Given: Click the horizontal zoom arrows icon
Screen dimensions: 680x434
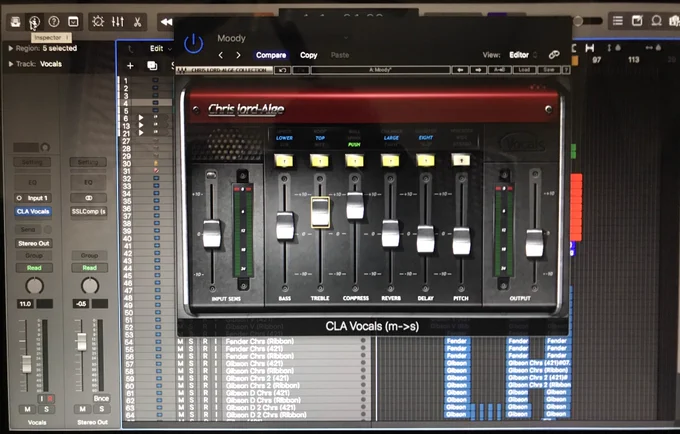Looking at the screenshot, I should coord(649,48).
